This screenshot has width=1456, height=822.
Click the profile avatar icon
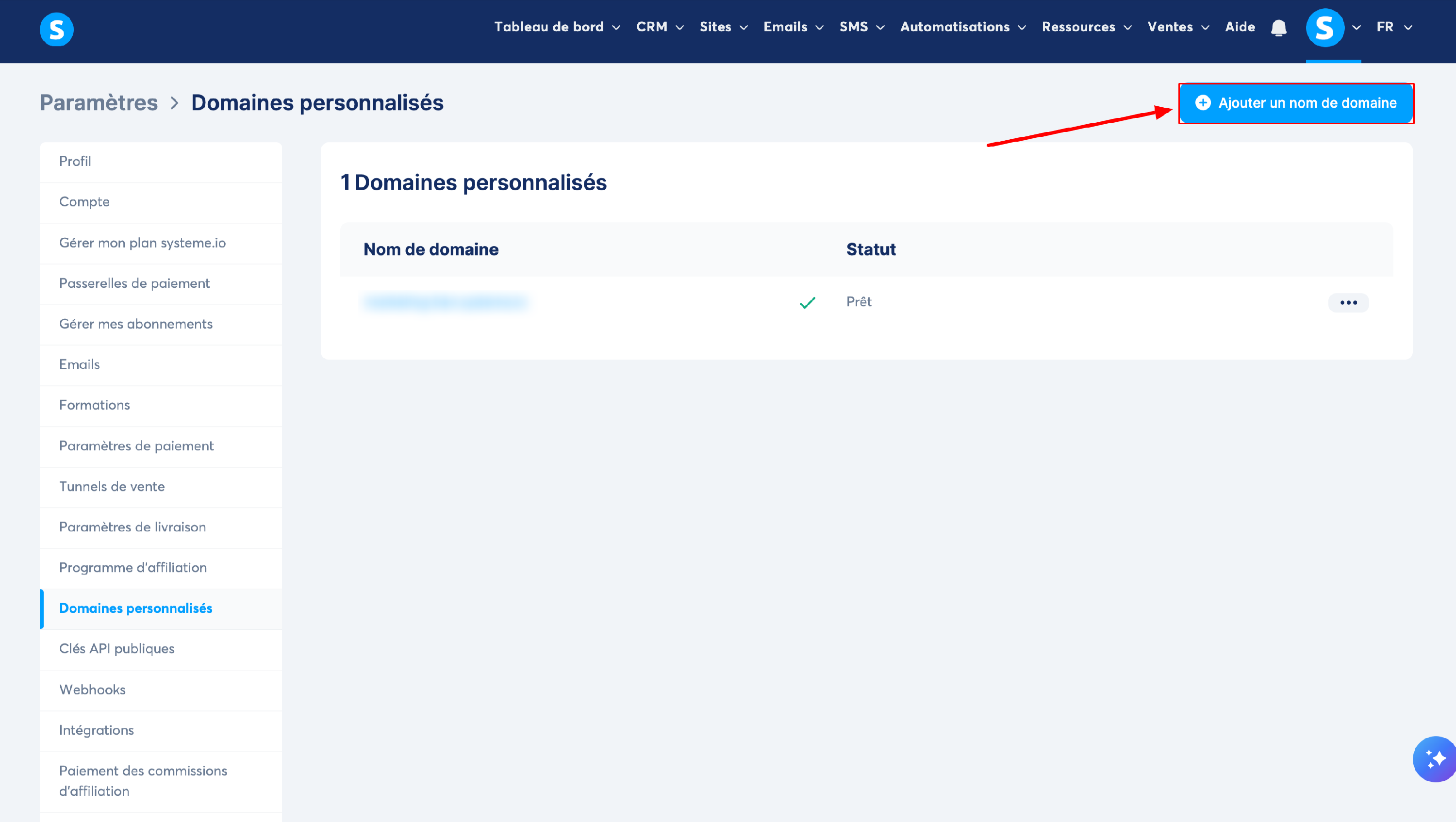coord(1324,28)
